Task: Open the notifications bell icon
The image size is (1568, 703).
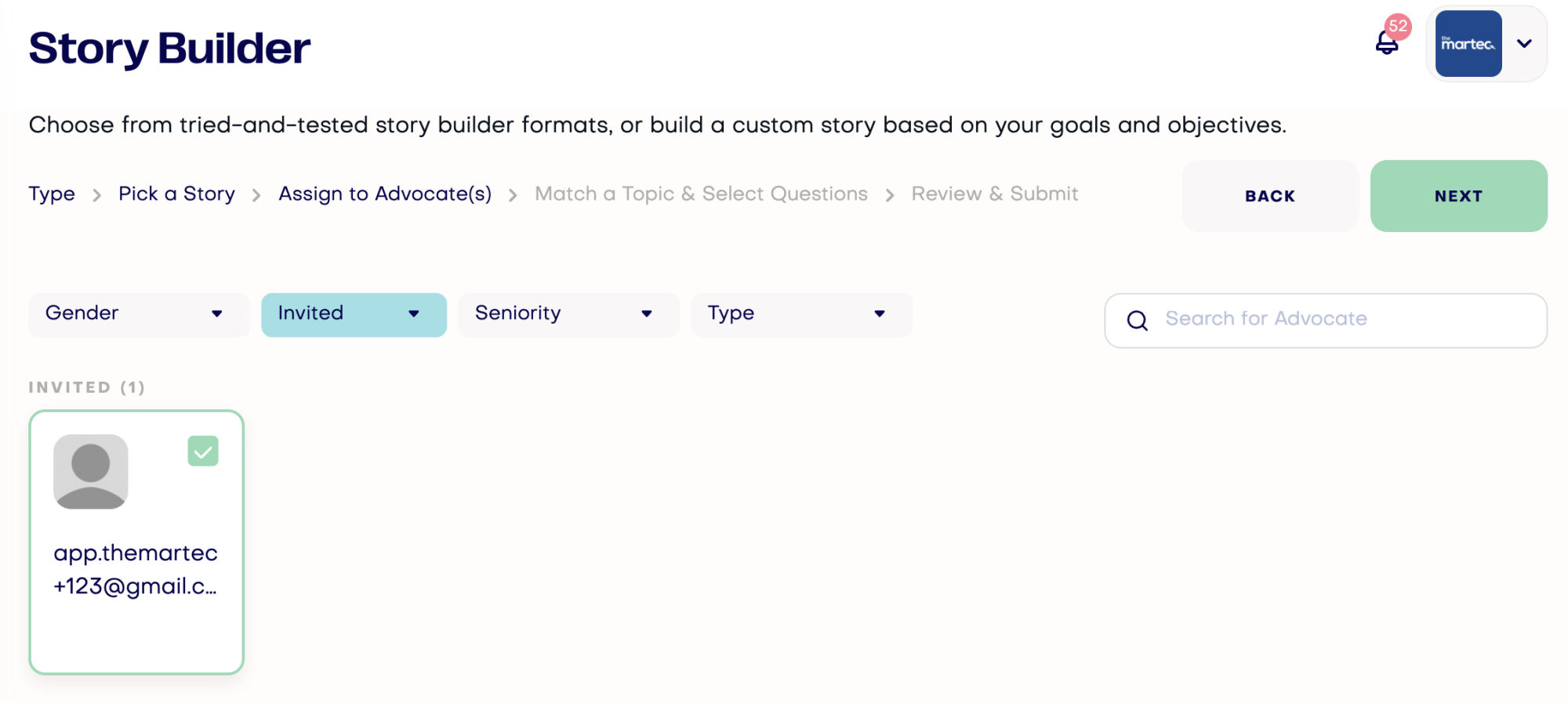Action: [1387, 43]
